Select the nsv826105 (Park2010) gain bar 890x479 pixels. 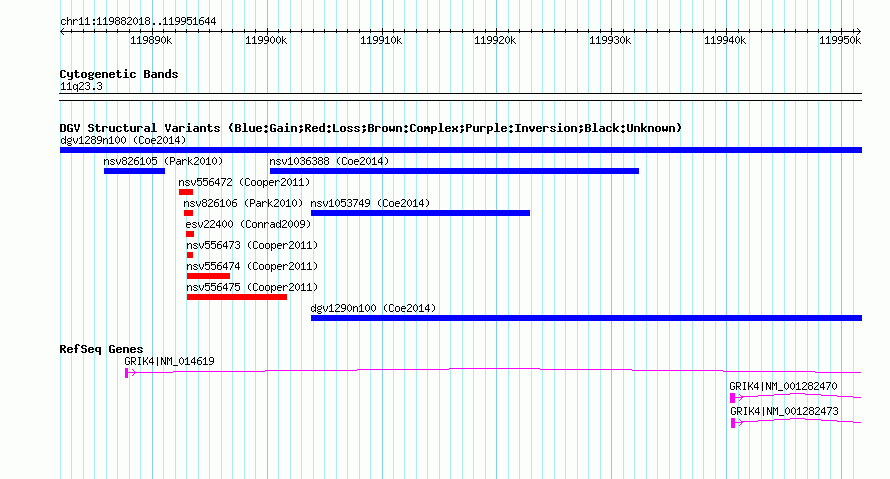(x=135, y=171)
